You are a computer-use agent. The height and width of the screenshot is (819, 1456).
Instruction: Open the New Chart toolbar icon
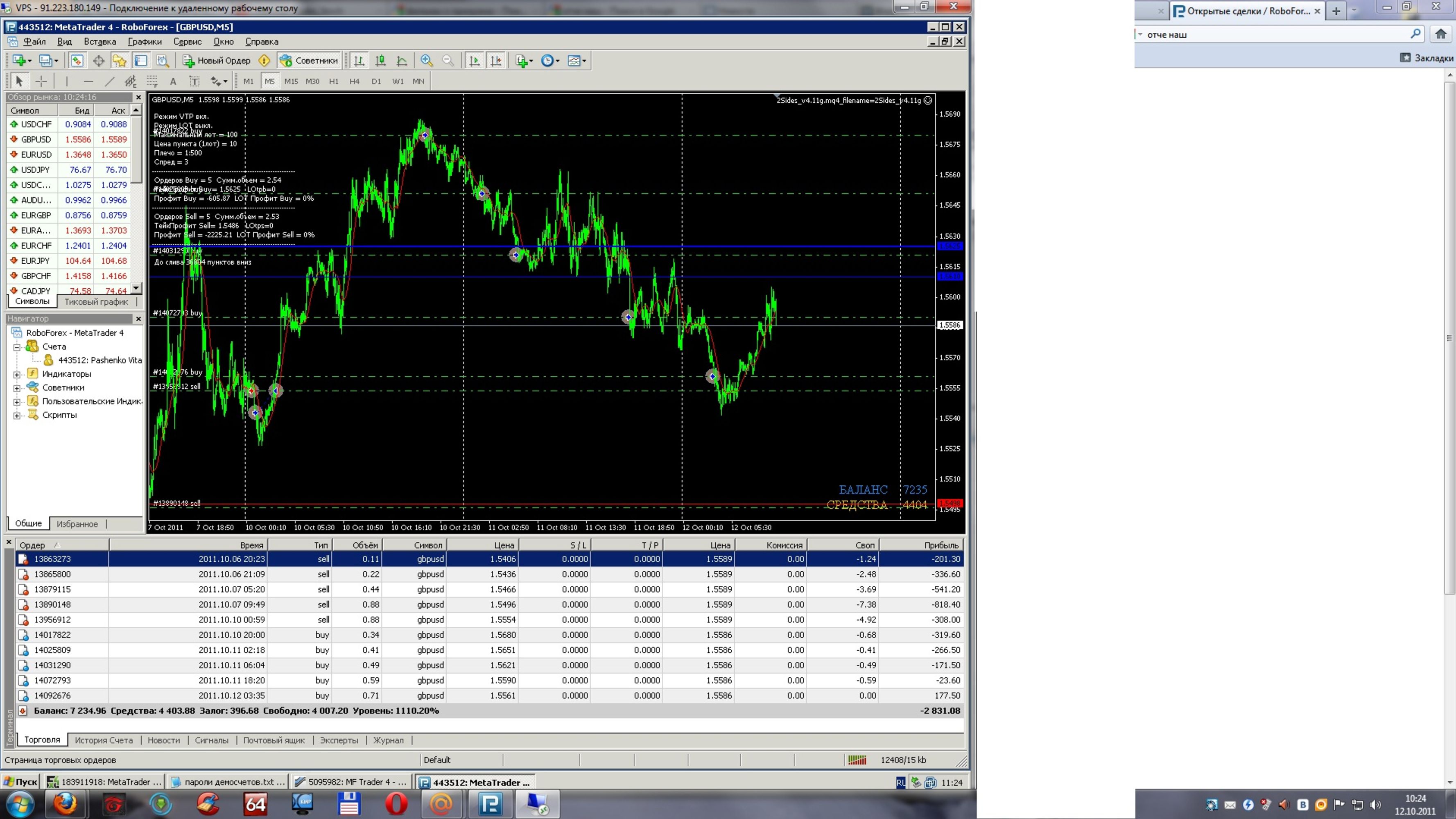pyautogui.click(x=22, y=61)
